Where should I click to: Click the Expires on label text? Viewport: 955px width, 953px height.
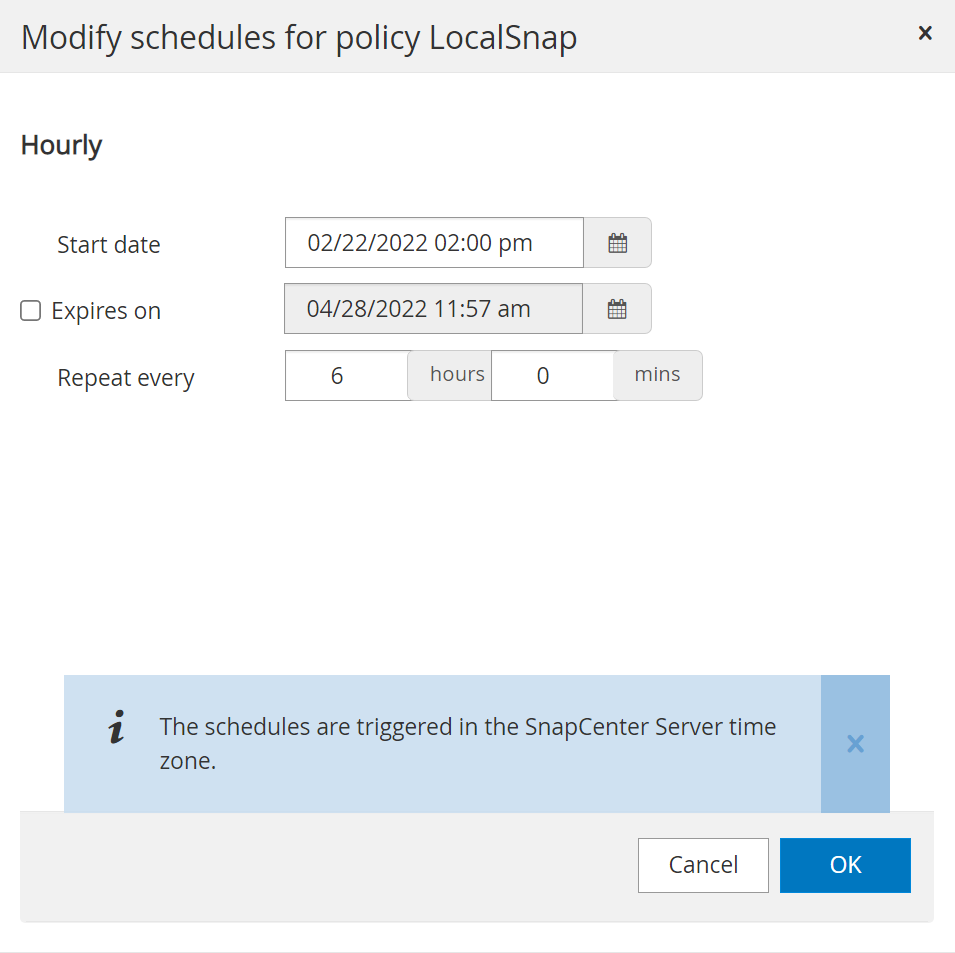(x=106, y=311)
